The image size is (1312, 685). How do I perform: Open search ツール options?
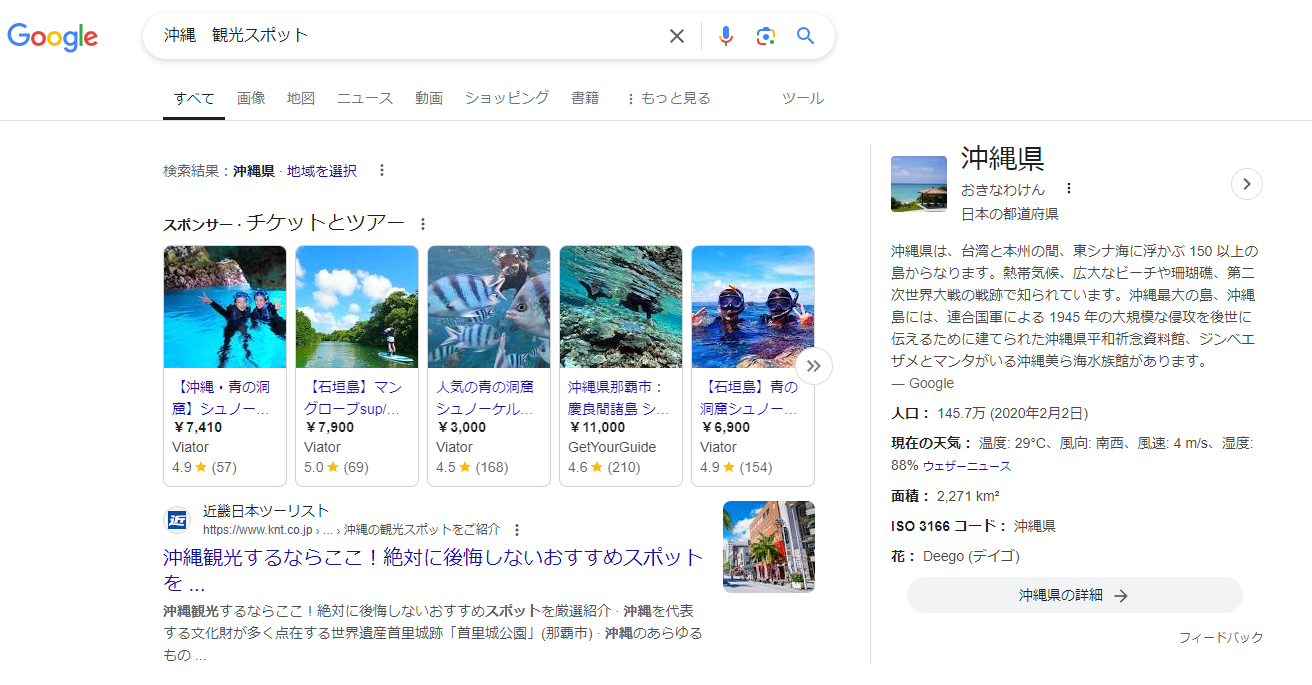point(803,97)
